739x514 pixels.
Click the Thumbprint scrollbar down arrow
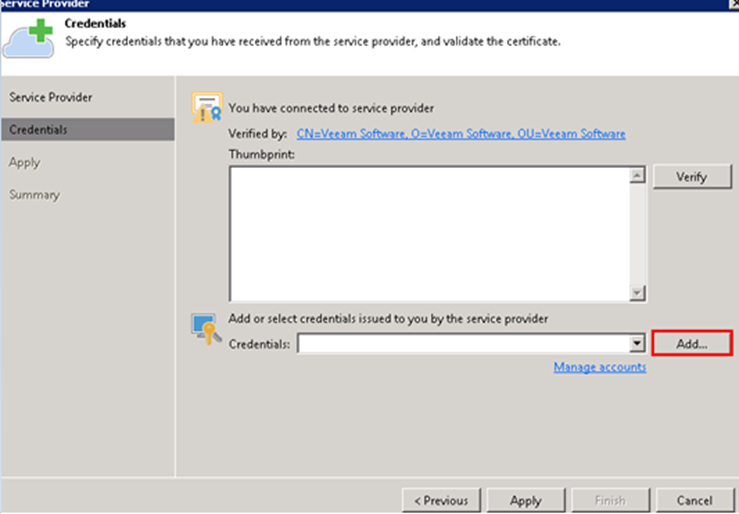(637, 293)
